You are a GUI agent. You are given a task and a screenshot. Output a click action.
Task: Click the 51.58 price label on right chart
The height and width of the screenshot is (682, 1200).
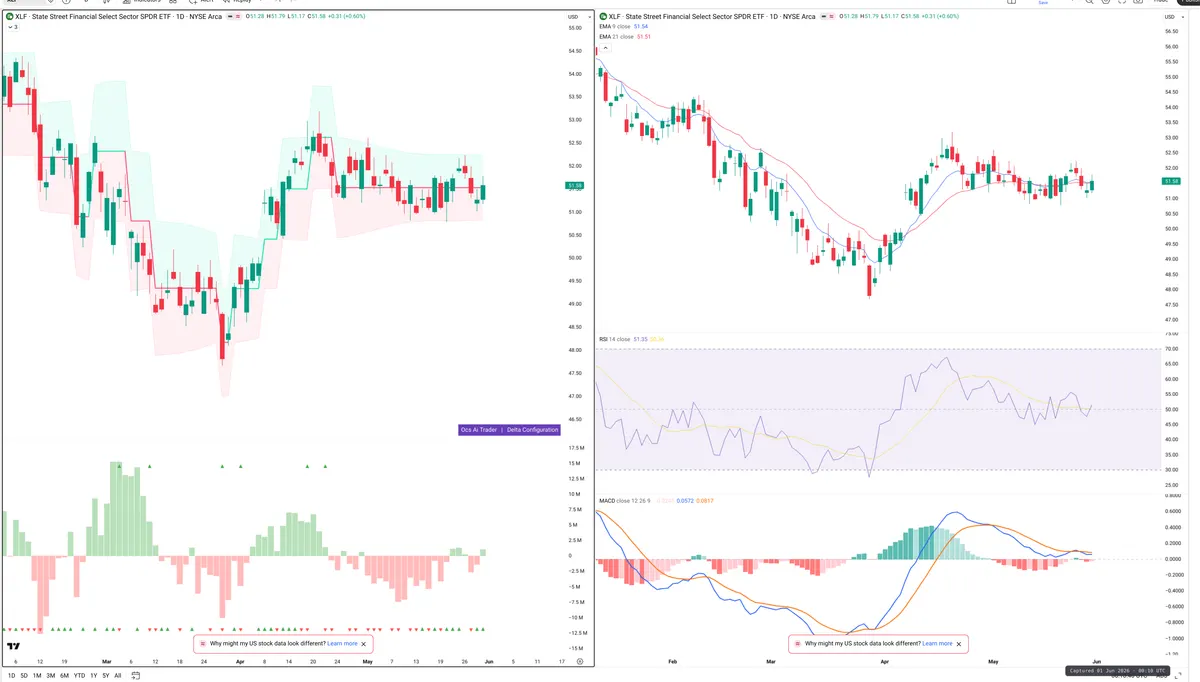tap(1173, 181)
